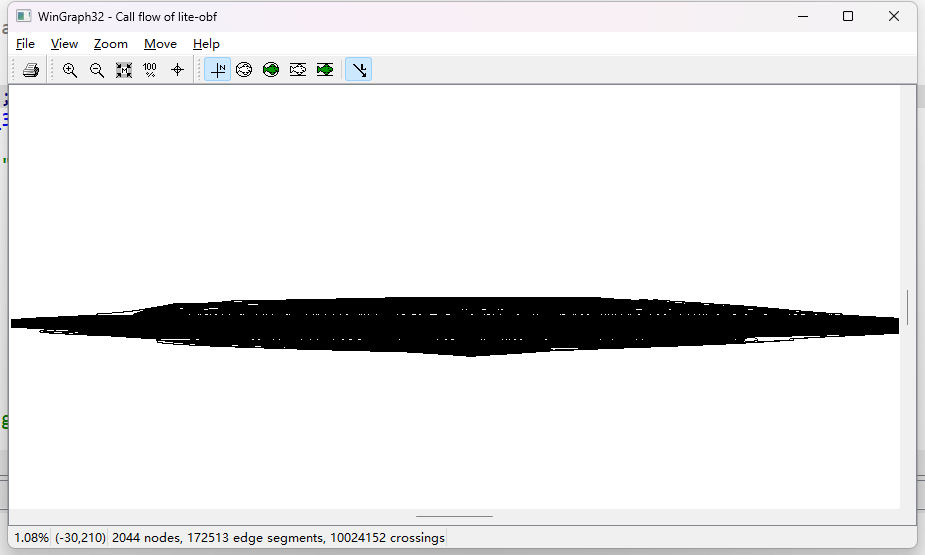
Task: Expand the Help menu
Action: 206,44
